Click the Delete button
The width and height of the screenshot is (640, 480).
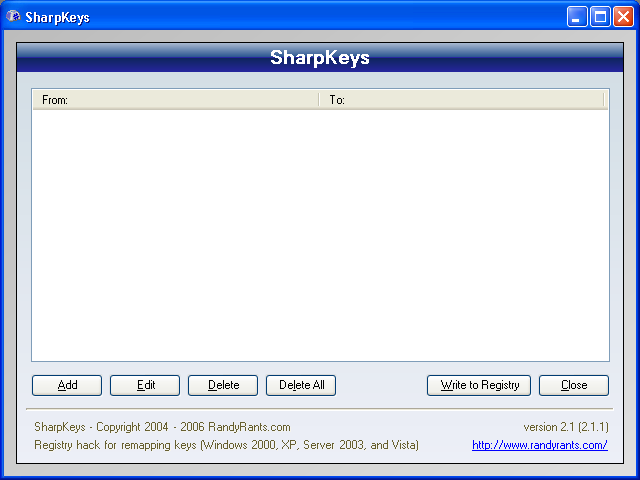(223, 385)
